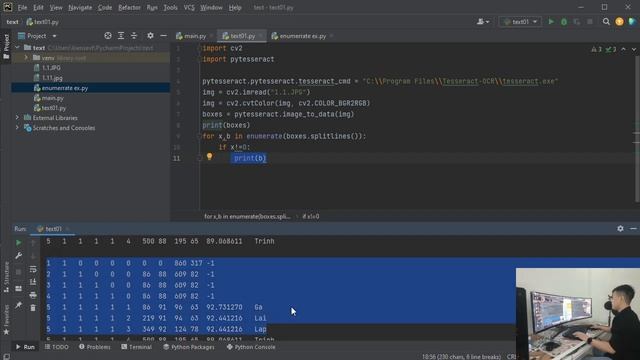This screenshot has width=640, height=360.
Task: Open the TODO tool window
Action: pos(57,347)
